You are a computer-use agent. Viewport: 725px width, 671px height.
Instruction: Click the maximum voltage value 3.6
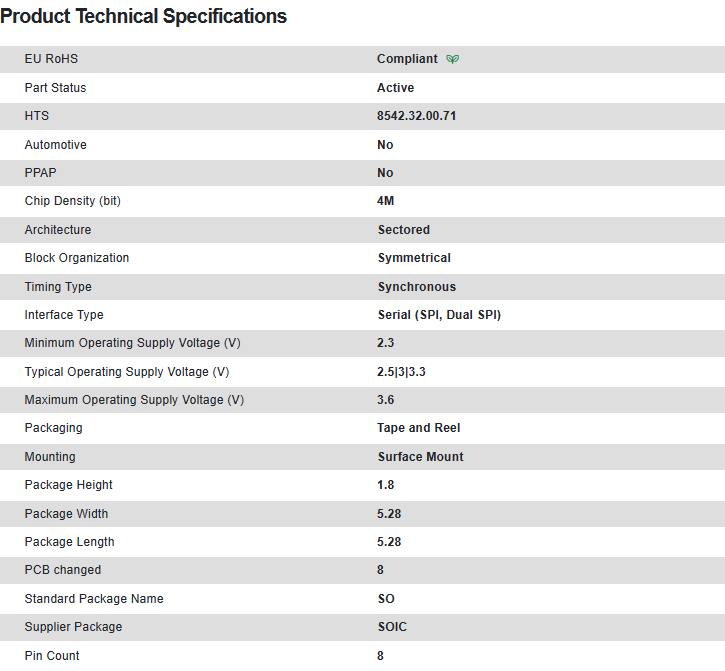(x=386, y=400)
